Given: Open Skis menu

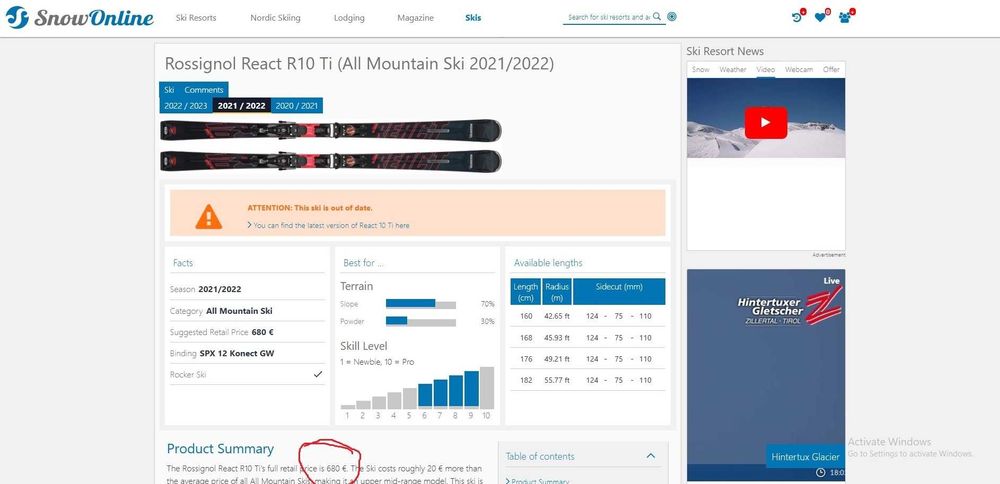Looking at the screenshot, I should click(x=473, y=18).
